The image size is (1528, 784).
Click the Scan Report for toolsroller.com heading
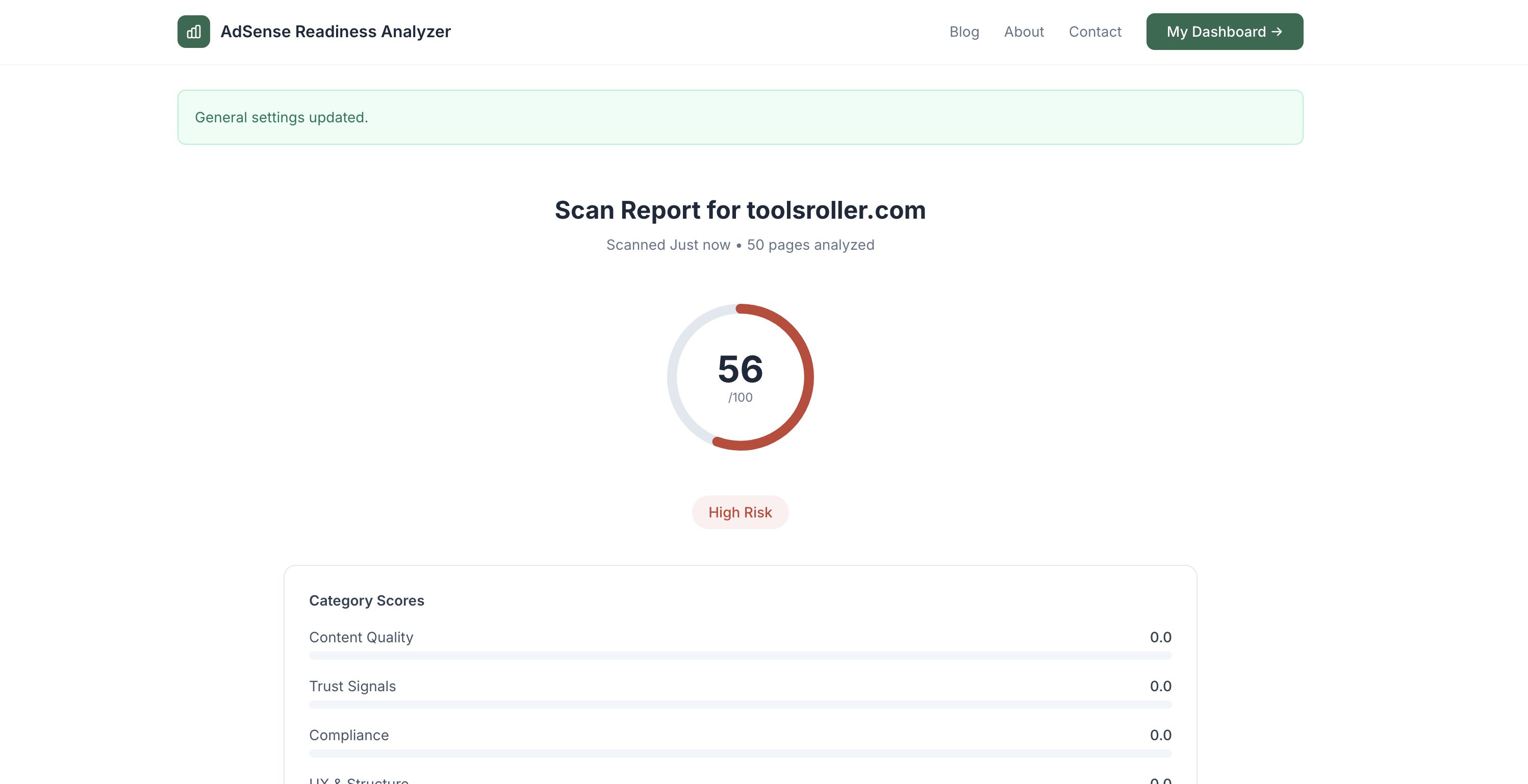pyautogui.click(x=740, y=210)
